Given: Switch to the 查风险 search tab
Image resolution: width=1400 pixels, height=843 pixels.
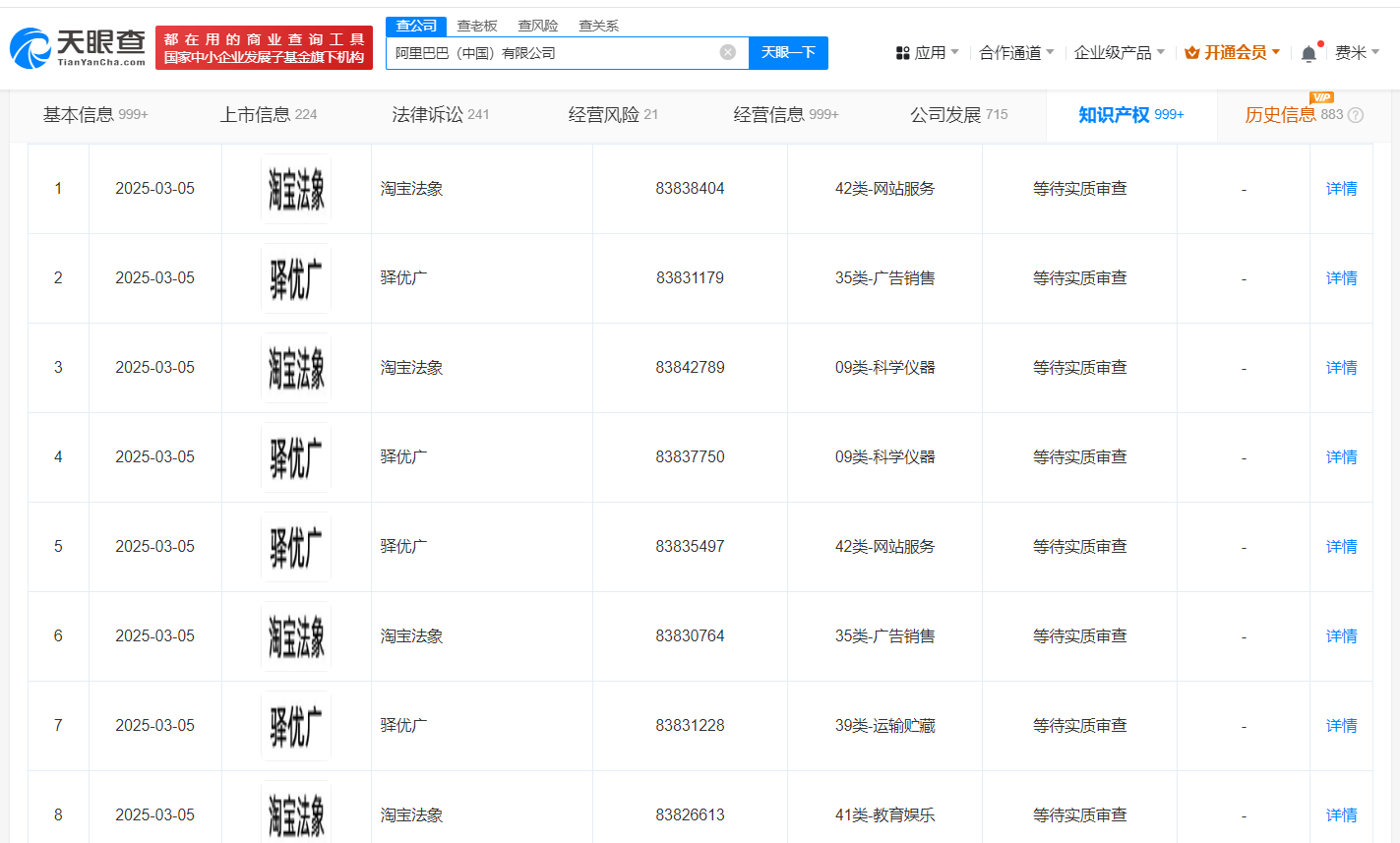Looking at the screenshot, I should click(x=538, y=26).
